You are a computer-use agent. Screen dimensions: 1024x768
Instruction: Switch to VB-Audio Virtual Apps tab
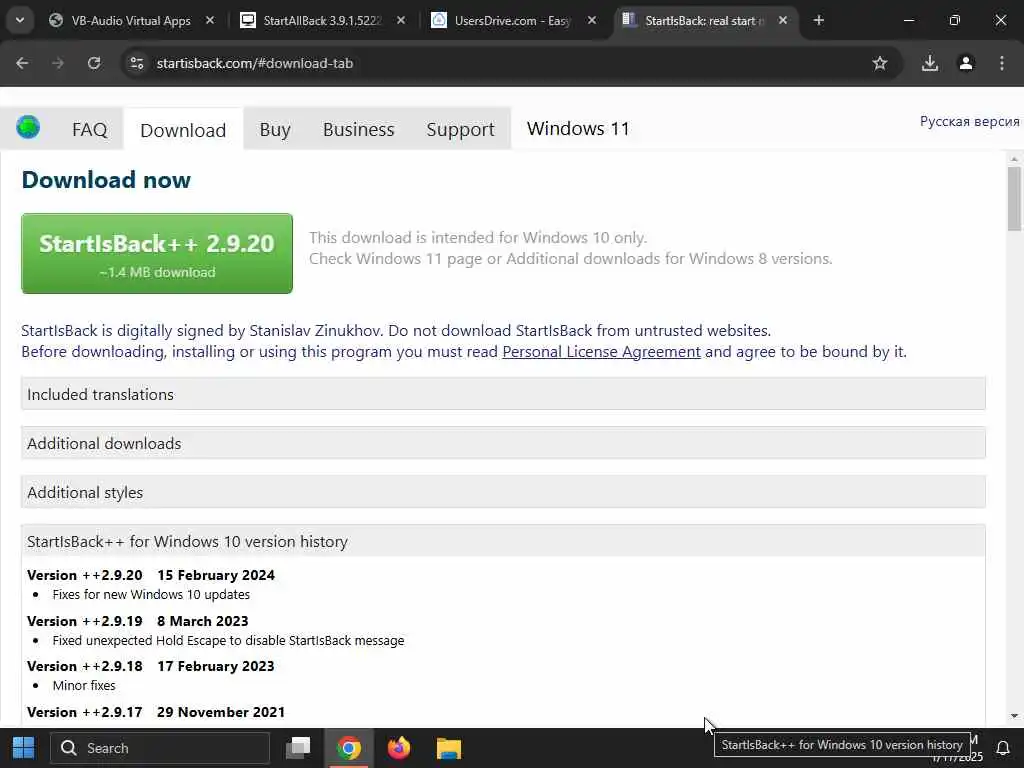tap(131, 20)
